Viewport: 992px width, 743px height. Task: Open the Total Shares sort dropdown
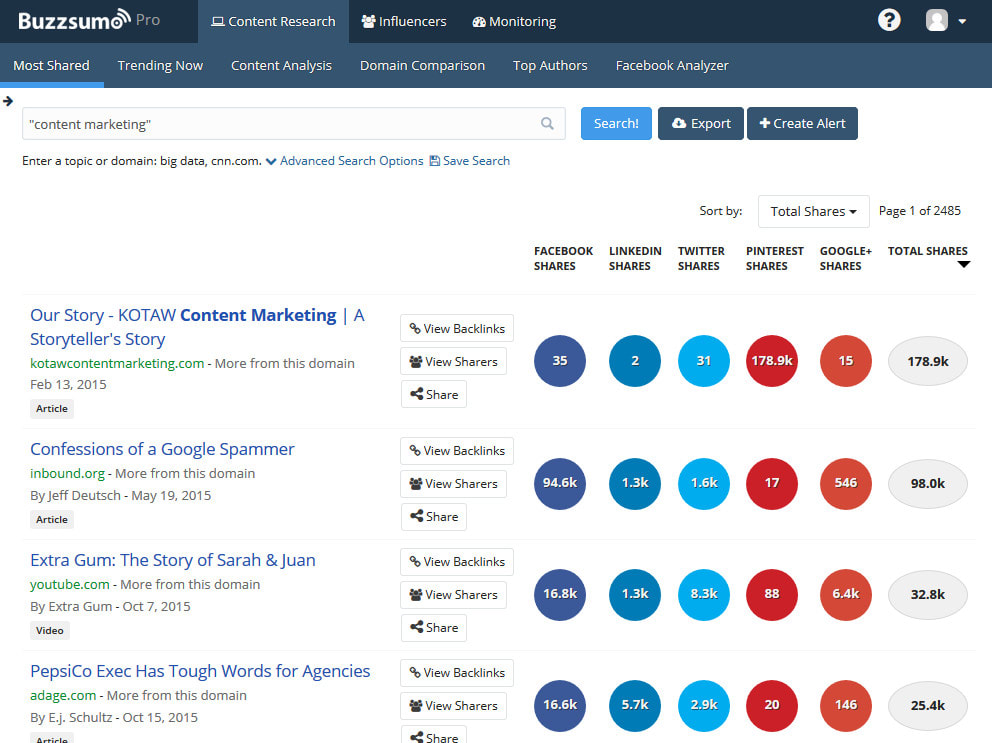pos(814,211)
